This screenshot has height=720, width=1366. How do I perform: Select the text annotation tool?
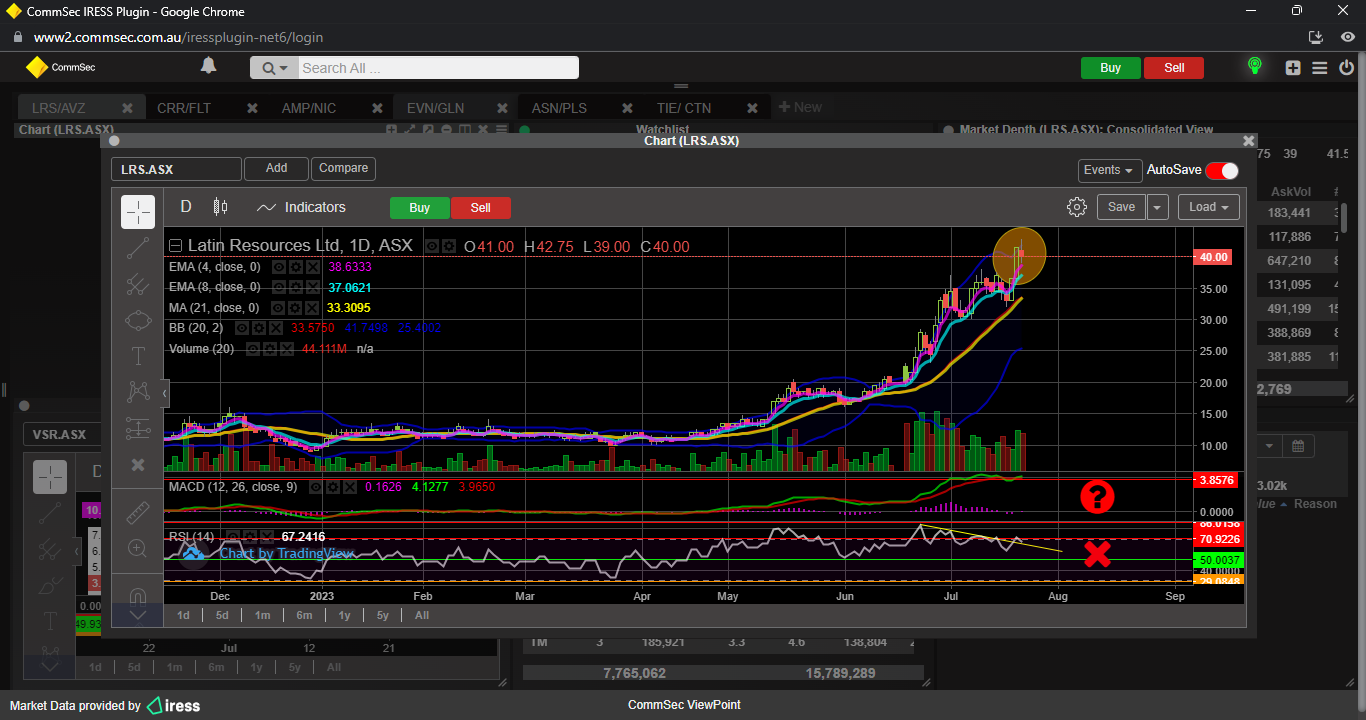(138, 356)
